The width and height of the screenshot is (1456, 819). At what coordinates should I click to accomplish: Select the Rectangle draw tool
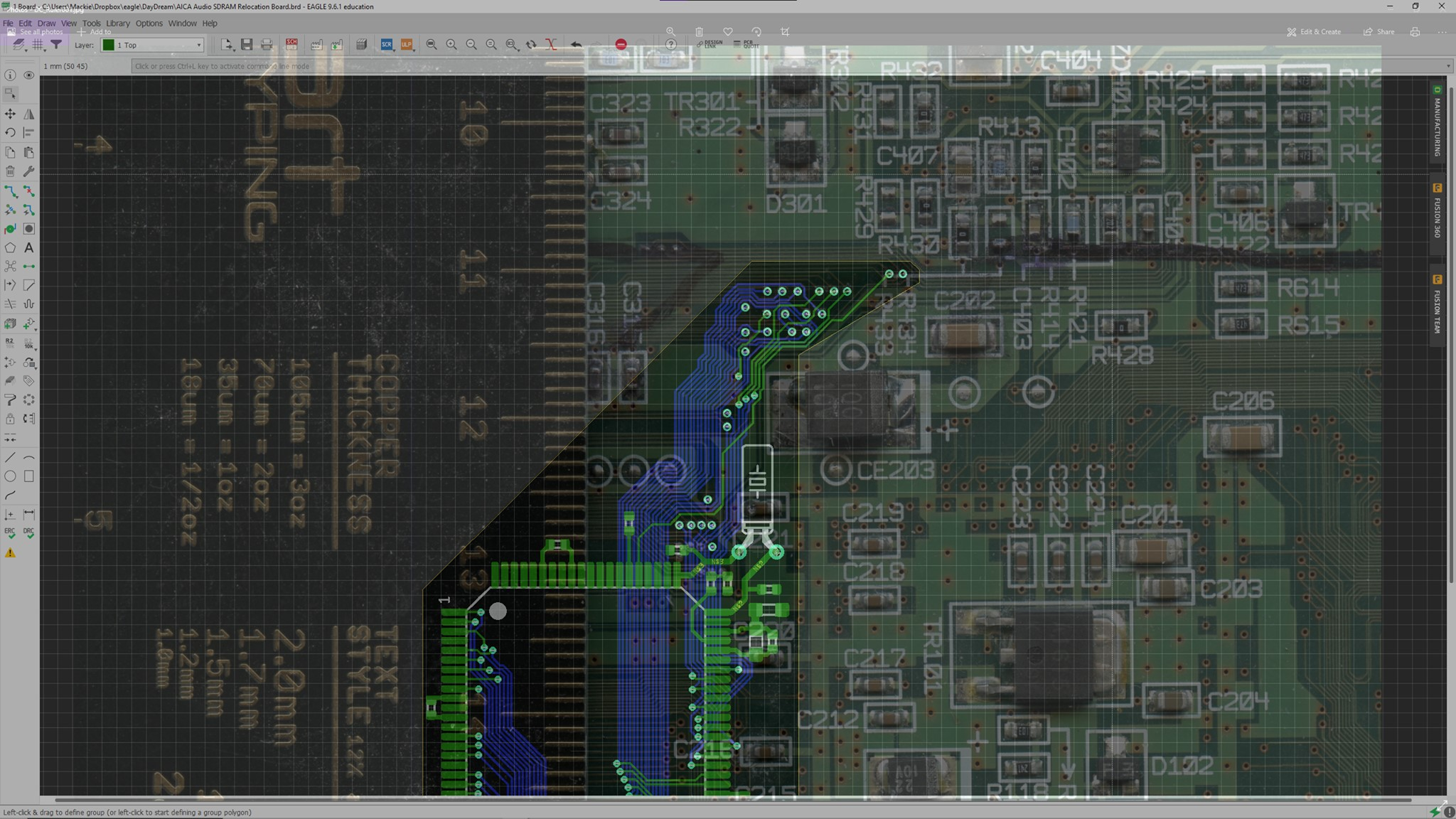click(x=29, y=476)
